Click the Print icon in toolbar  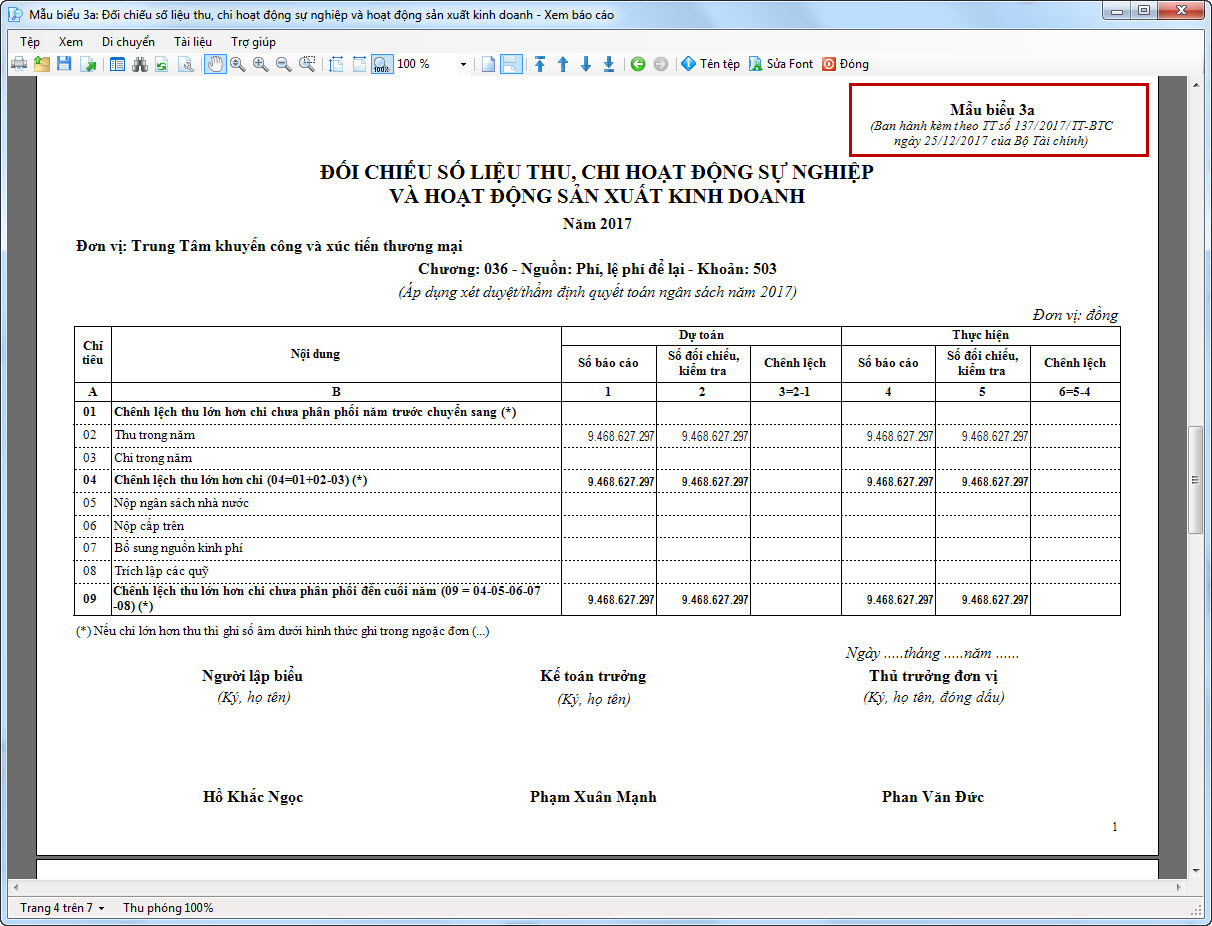pos(19,64)
